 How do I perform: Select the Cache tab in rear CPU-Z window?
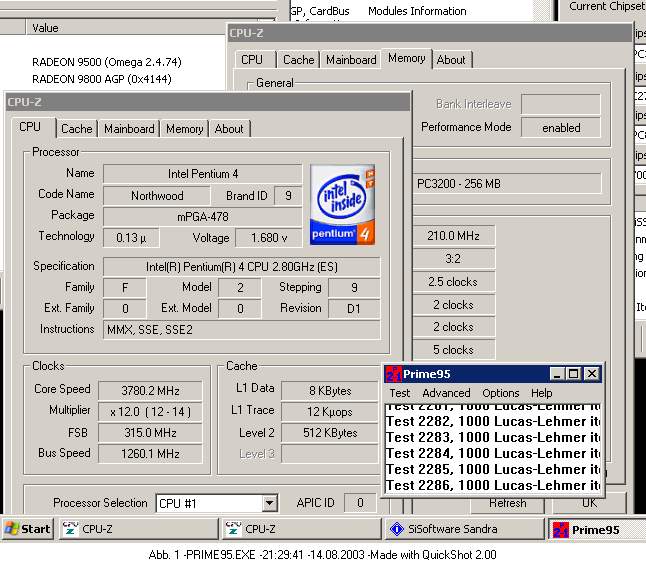point(298,60)
